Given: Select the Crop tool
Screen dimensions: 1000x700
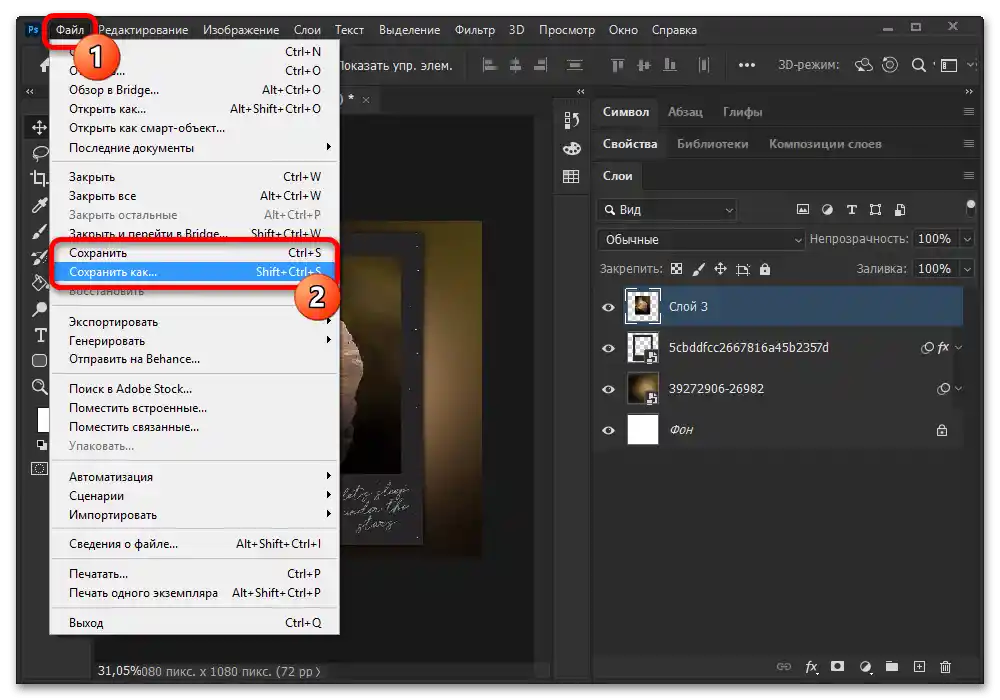Looking at the screenshot, I should pos(40,179).
